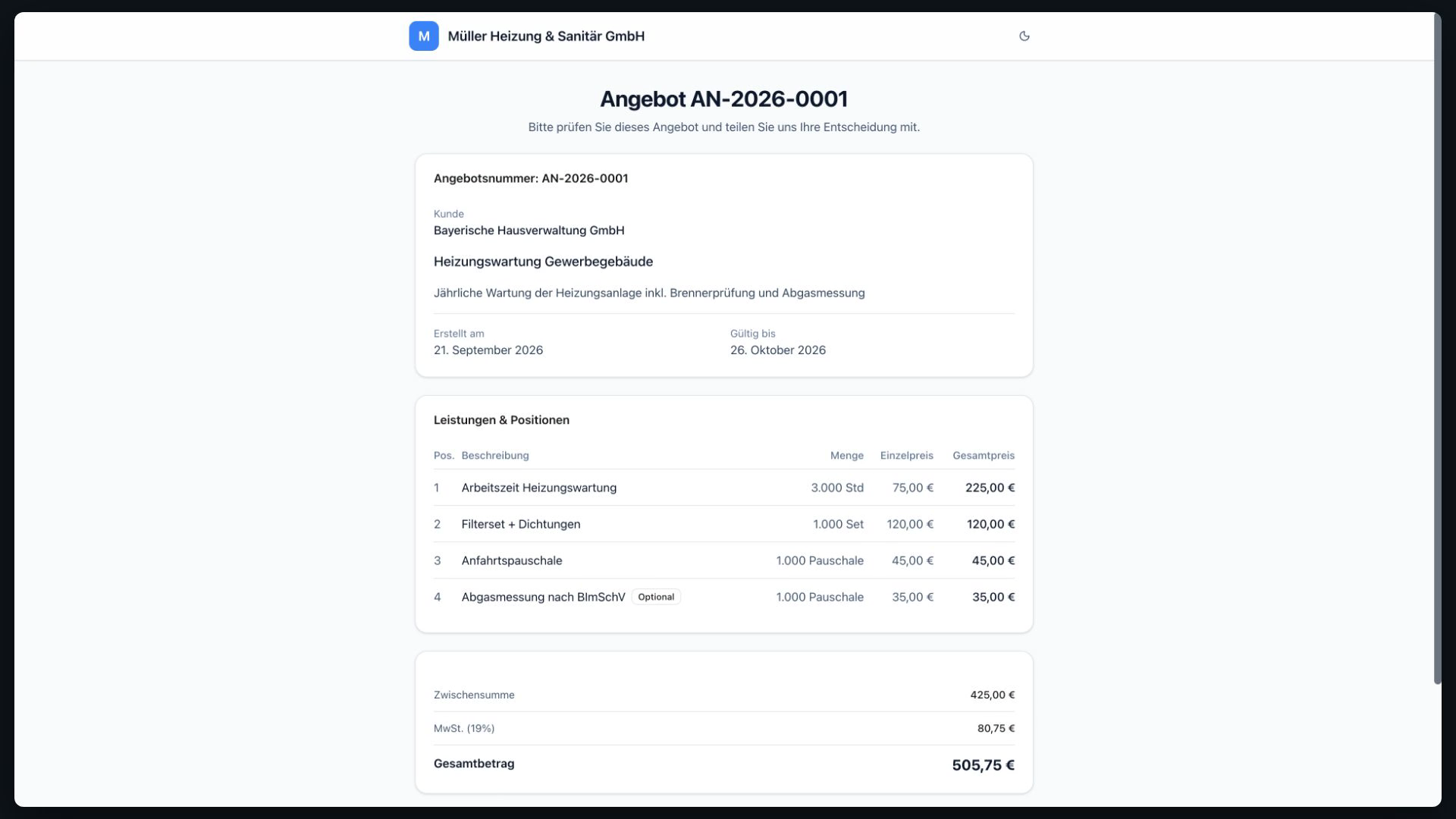Click the quantity 3.000 Std
Screen dimensions: 1456x819
click(x=837, y=488)
